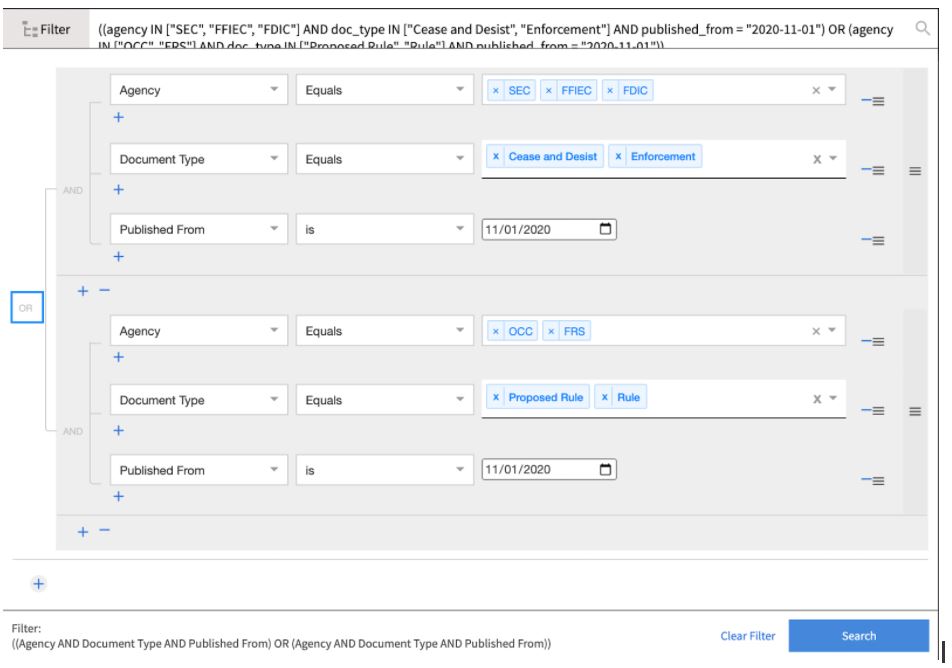The image size is (952, 668).
Task: Clear all values in SEC FFIEC FDIC field
Action: 816,90
